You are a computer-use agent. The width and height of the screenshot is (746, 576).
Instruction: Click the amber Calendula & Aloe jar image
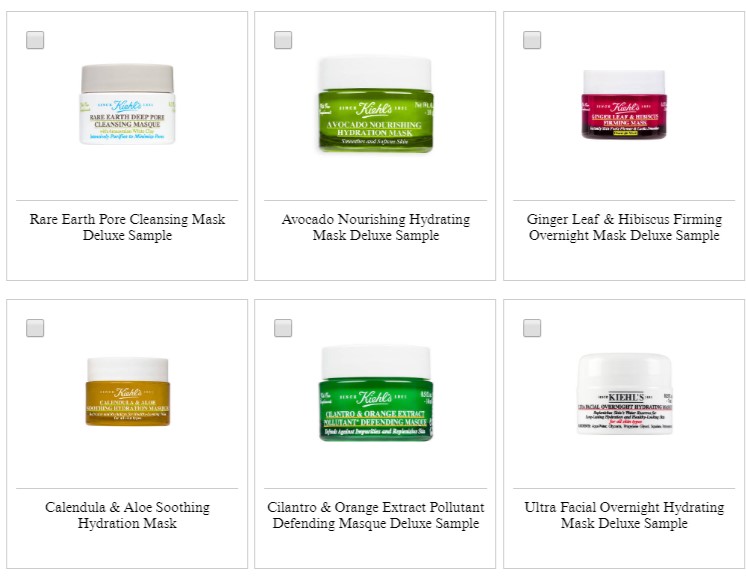(128, 391)
